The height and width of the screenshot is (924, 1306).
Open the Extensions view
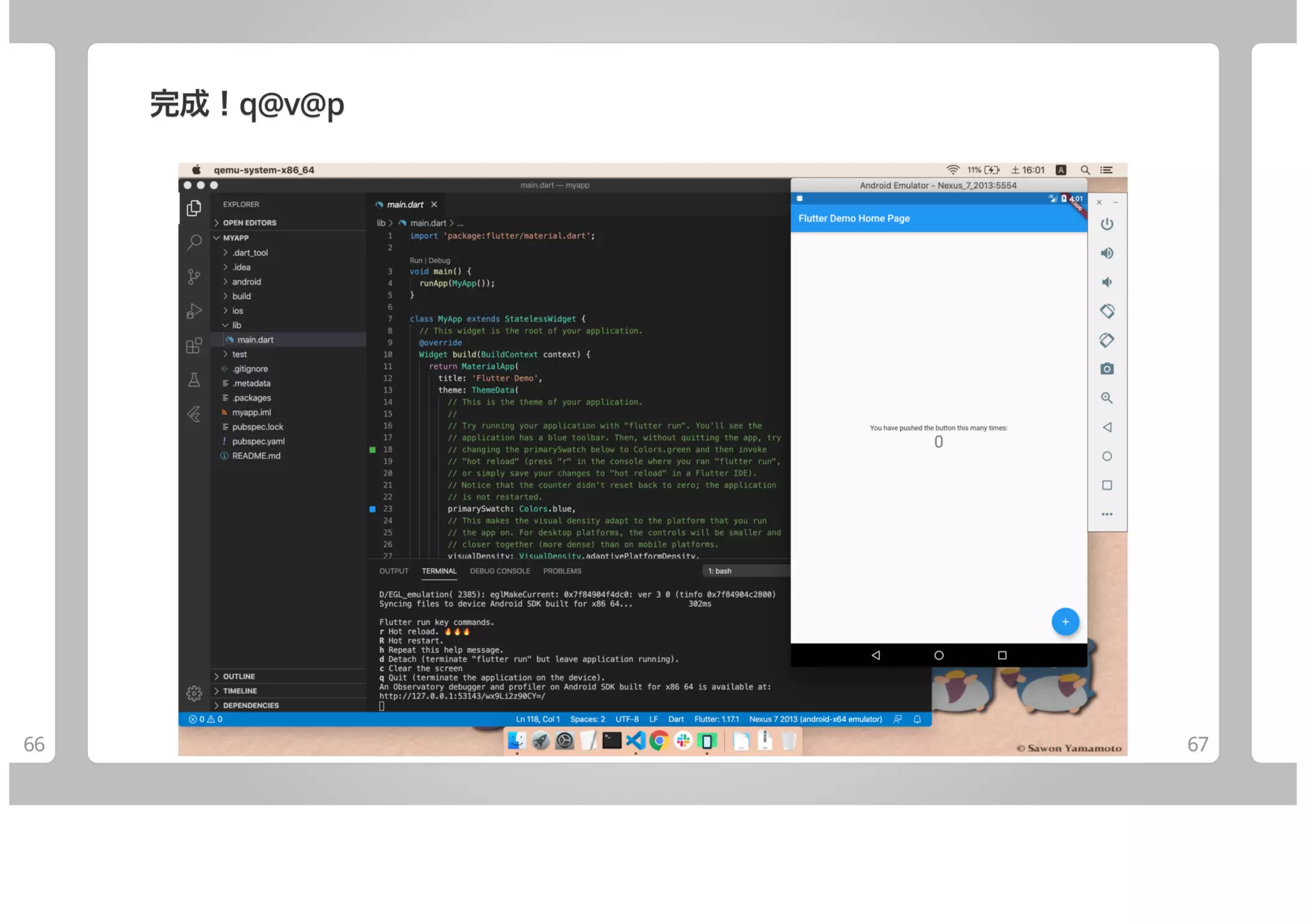194,346
